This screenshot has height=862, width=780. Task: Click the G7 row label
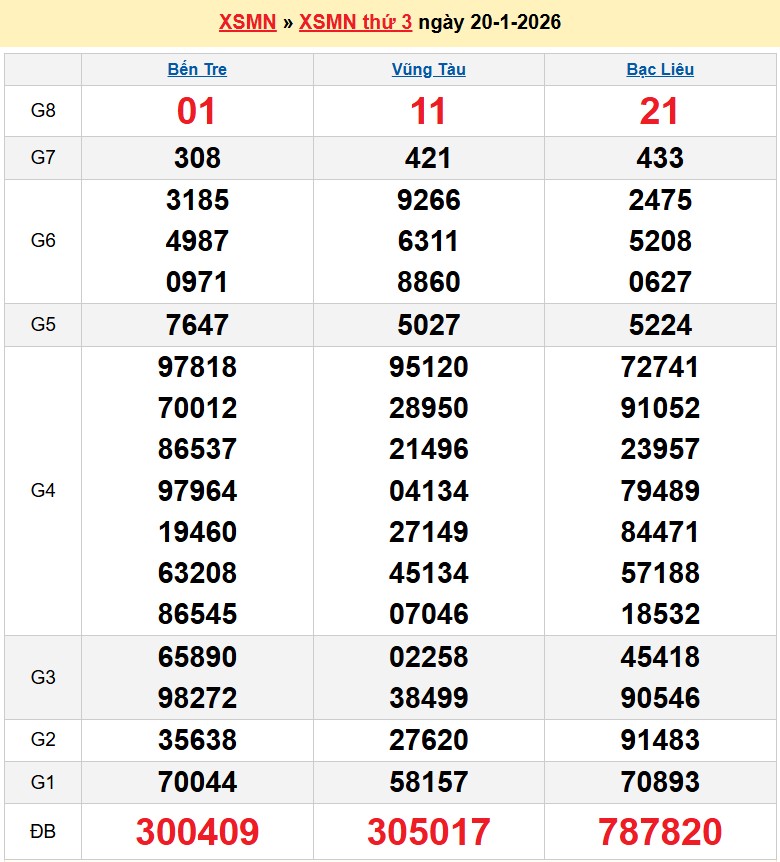[x=43, y=158]
